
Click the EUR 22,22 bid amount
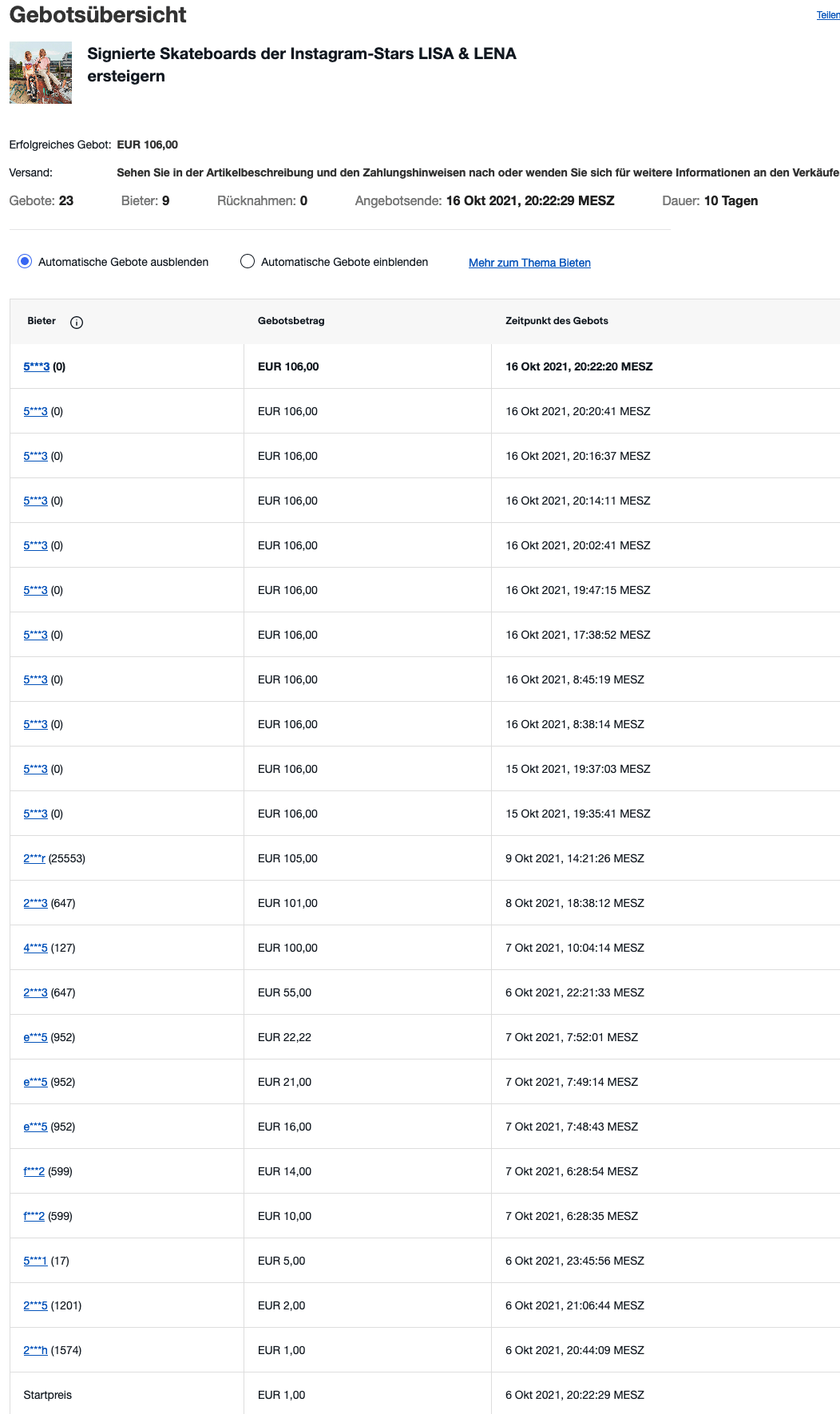click(x=284, y=1037)
